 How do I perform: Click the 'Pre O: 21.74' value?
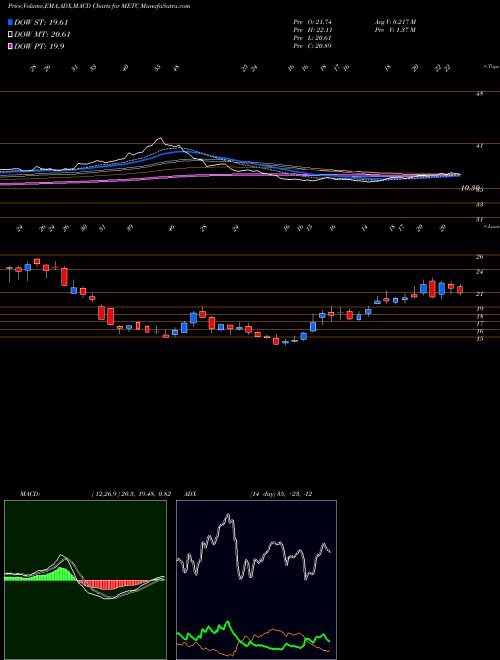coord(312,22)
